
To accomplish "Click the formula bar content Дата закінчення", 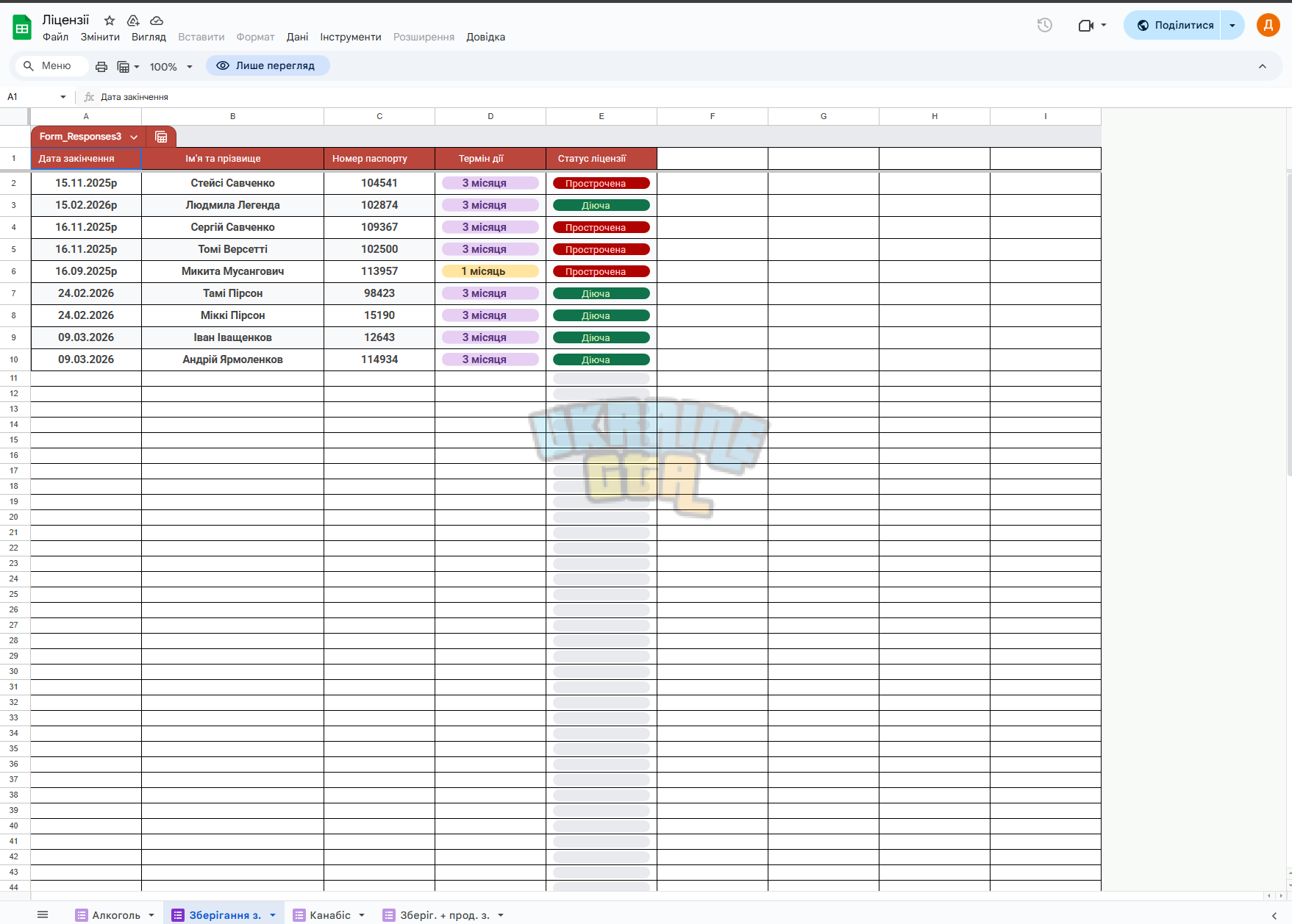I will [x=135, y=97].
